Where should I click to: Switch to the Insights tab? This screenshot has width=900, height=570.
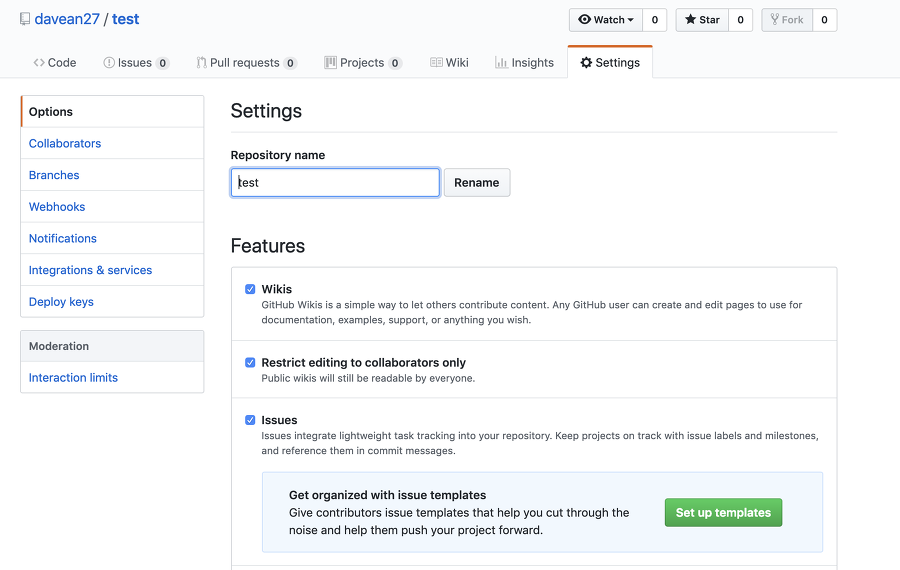(x=525, y=63)
